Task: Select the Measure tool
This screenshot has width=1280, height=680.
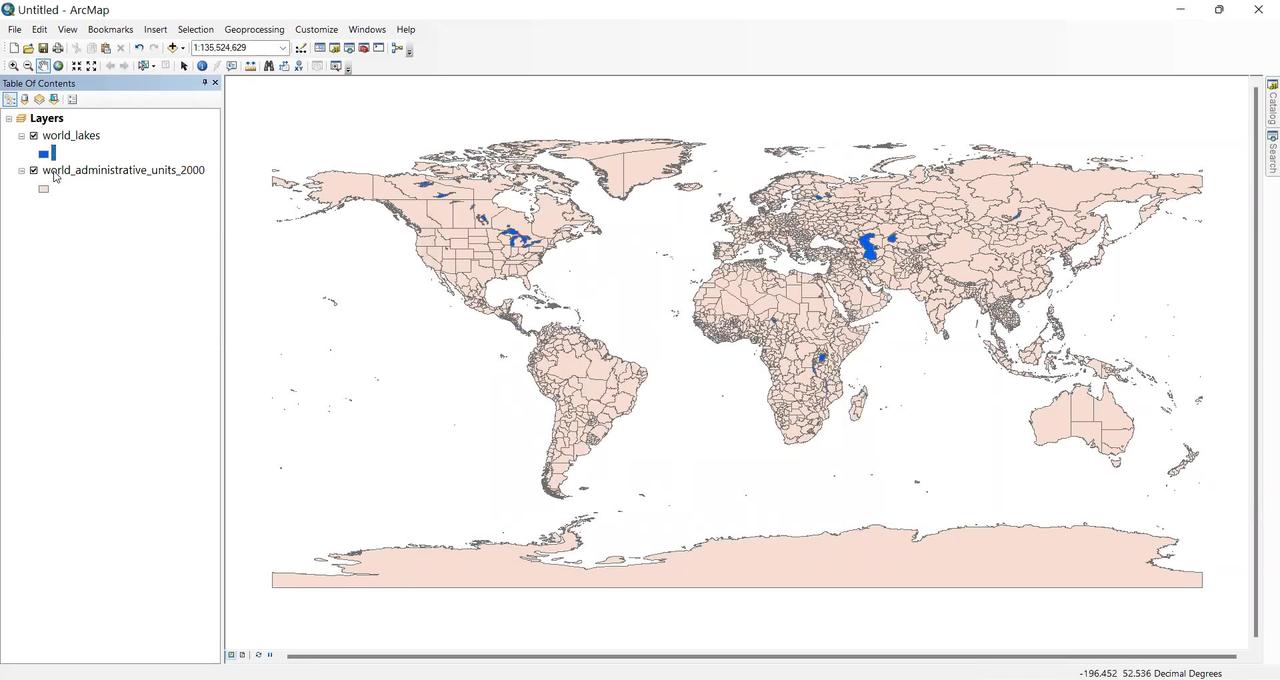Action: [249, 66]
